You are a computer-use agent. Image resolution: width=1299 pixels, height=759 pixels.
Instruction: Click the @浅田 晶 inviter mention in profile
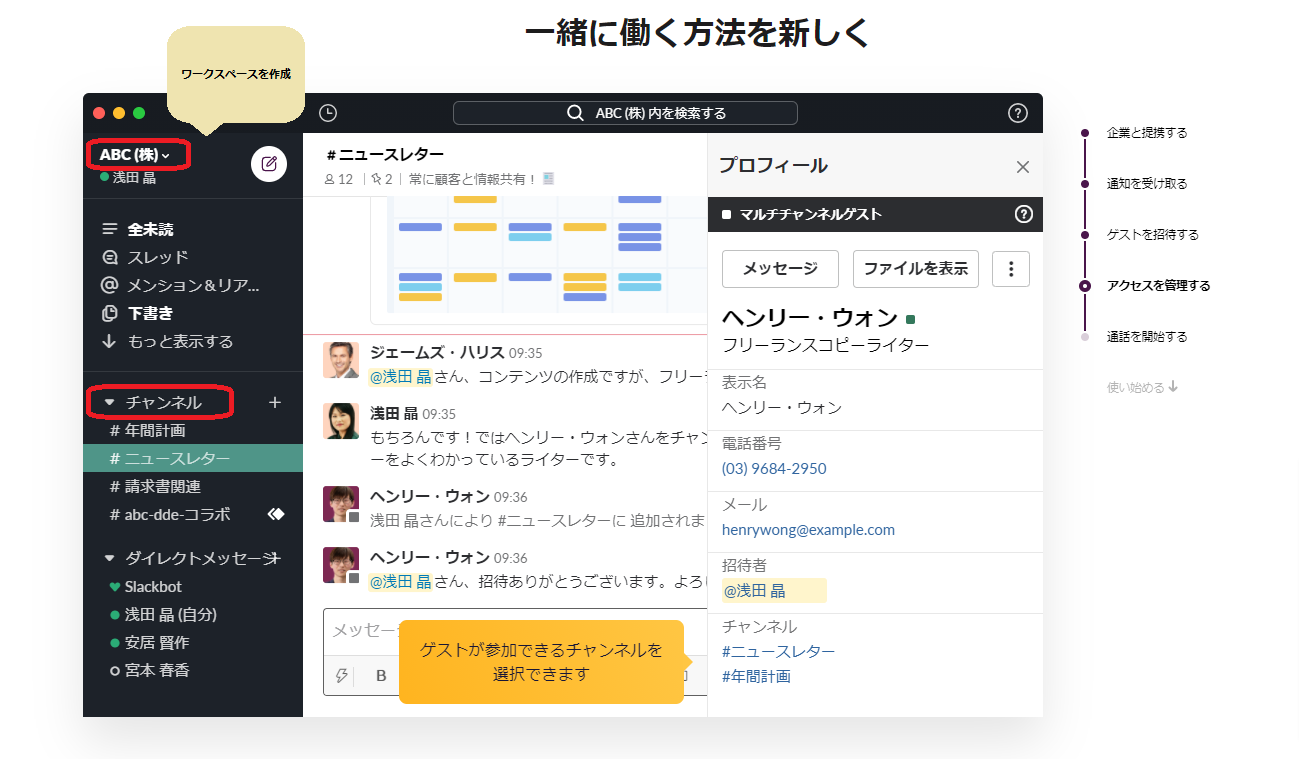point(755,590)
